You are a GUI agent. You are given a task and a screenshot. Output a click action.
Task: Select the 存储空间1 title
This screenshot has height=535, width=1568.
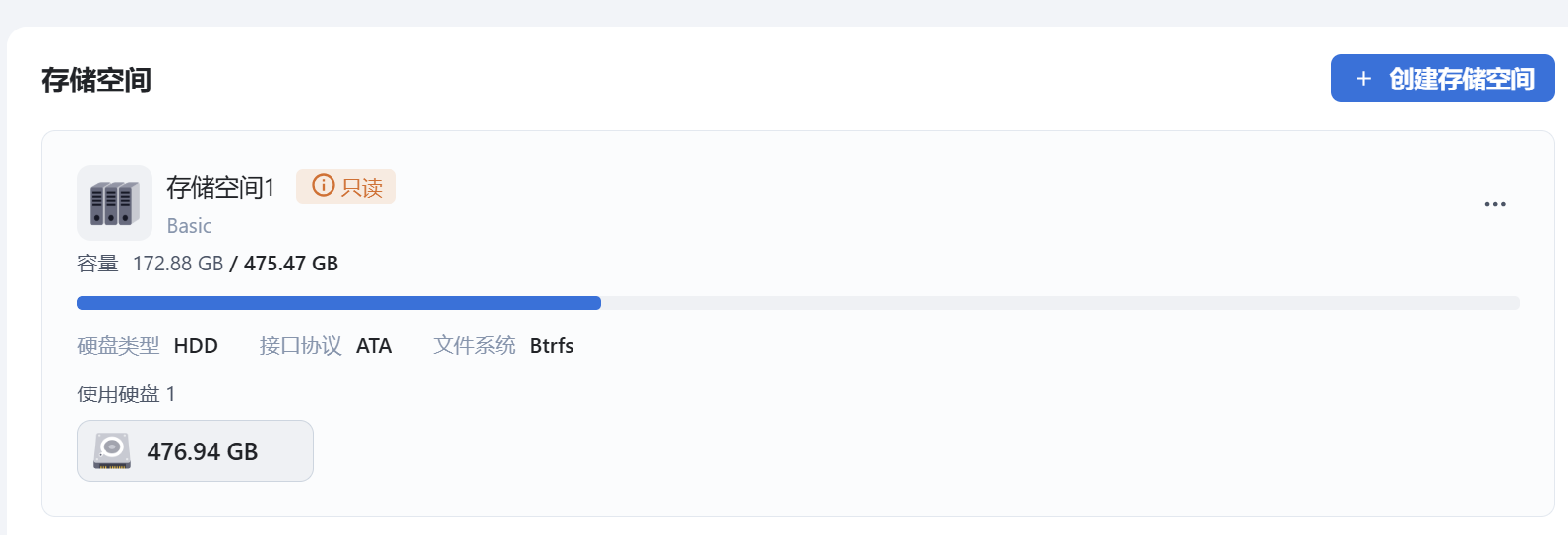tap(220, 187)
